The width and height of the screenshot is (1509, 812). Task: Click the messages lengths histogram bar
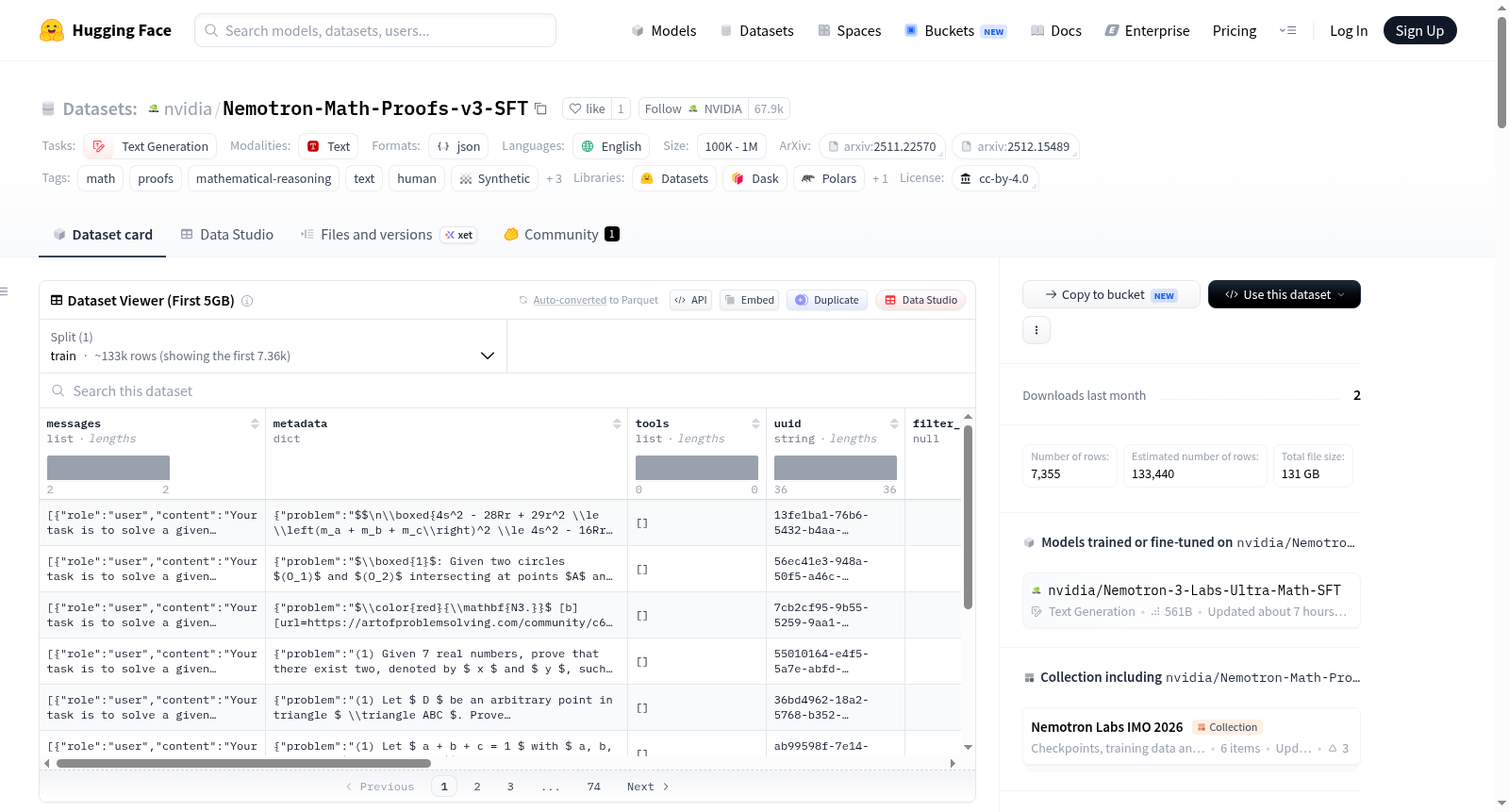108,468
